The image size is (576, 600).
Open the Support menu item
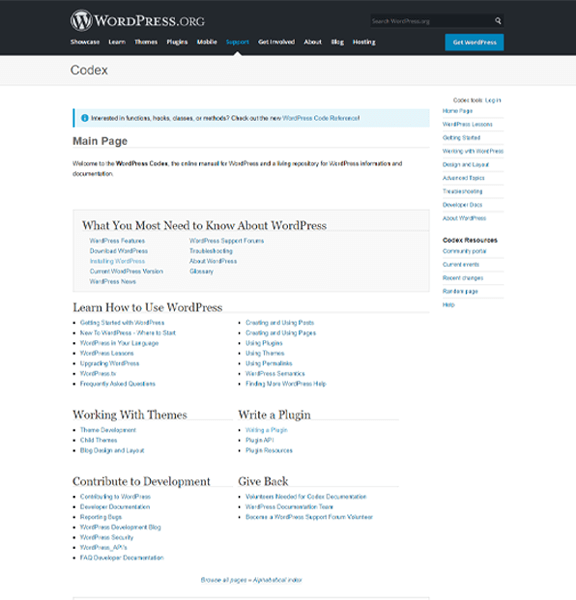(x=237, y=42)
